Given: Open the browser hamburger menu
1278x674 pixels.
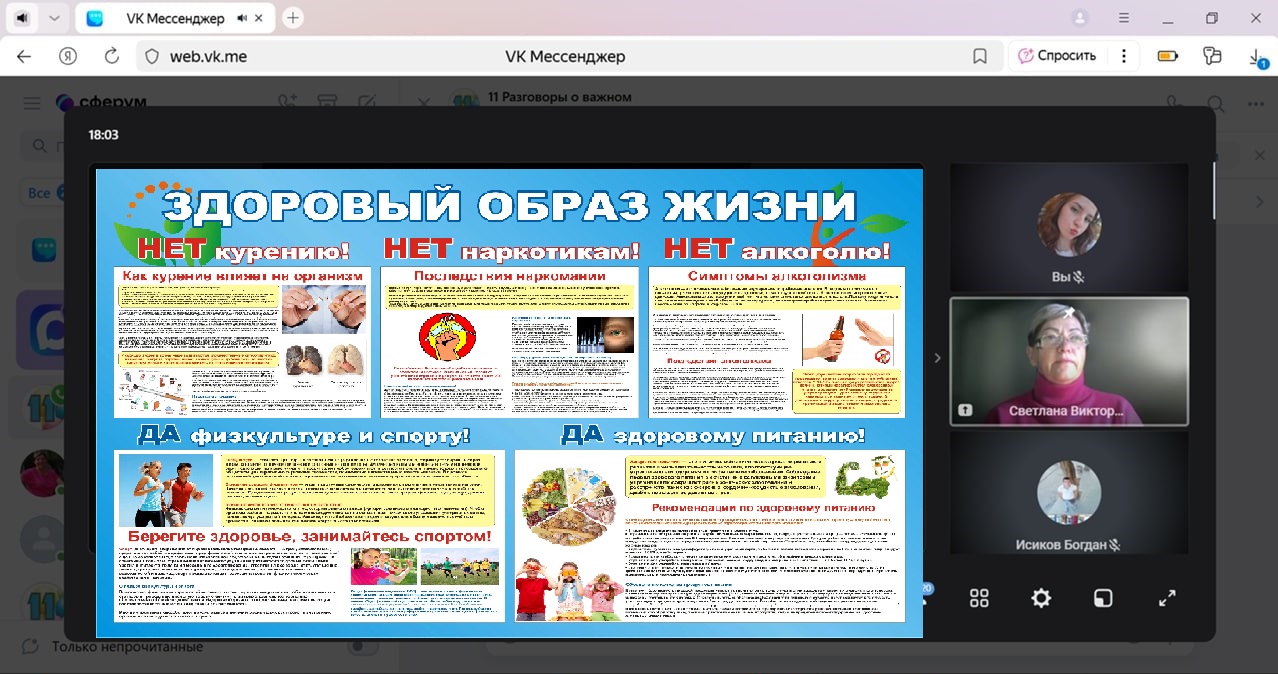Looking at the screenshot, I should [x=1124, y=18].
